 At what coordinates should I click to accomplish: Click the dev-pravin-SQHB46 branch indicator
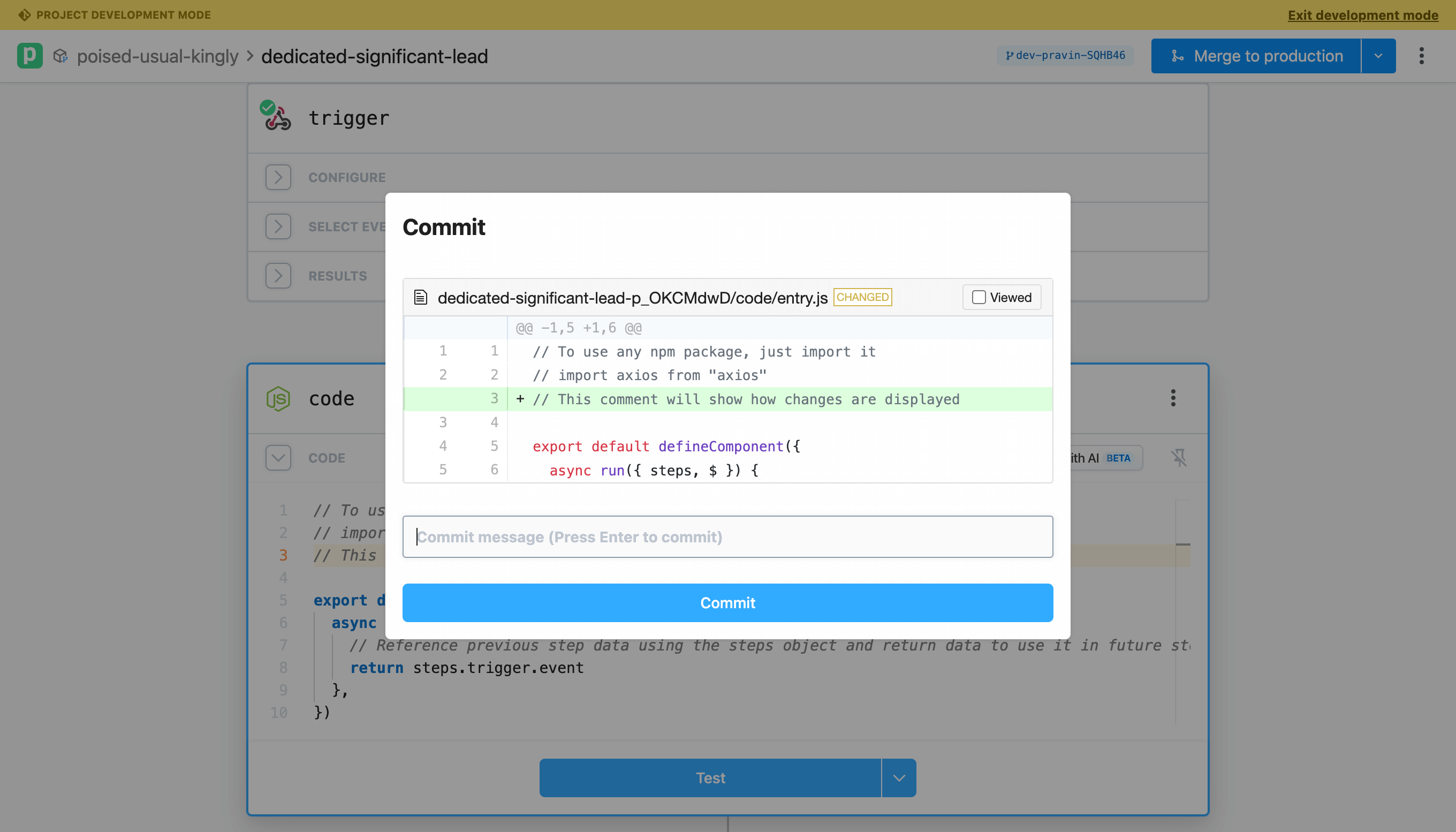pos(1064,55)
